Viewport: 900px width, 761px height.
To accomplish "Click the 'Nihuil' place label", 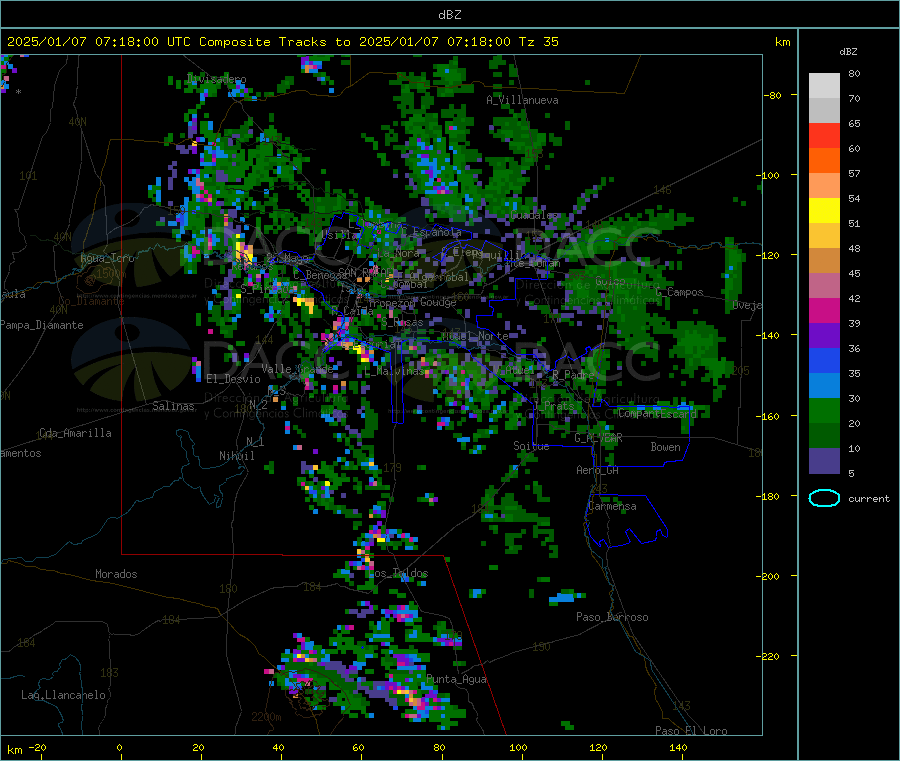I will (236, 456).
